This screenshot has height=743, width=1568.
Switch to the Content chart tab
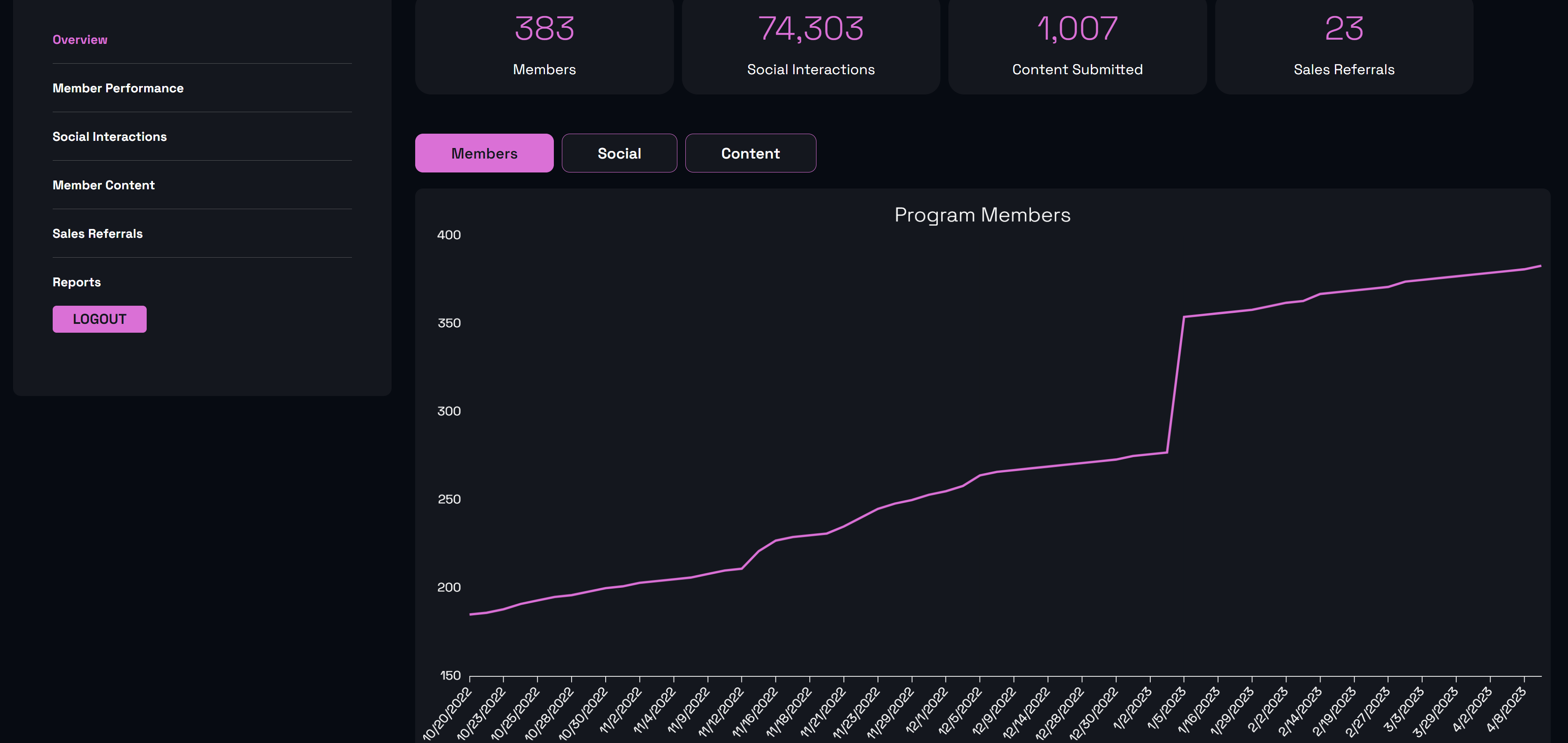(x=750, y=153)
